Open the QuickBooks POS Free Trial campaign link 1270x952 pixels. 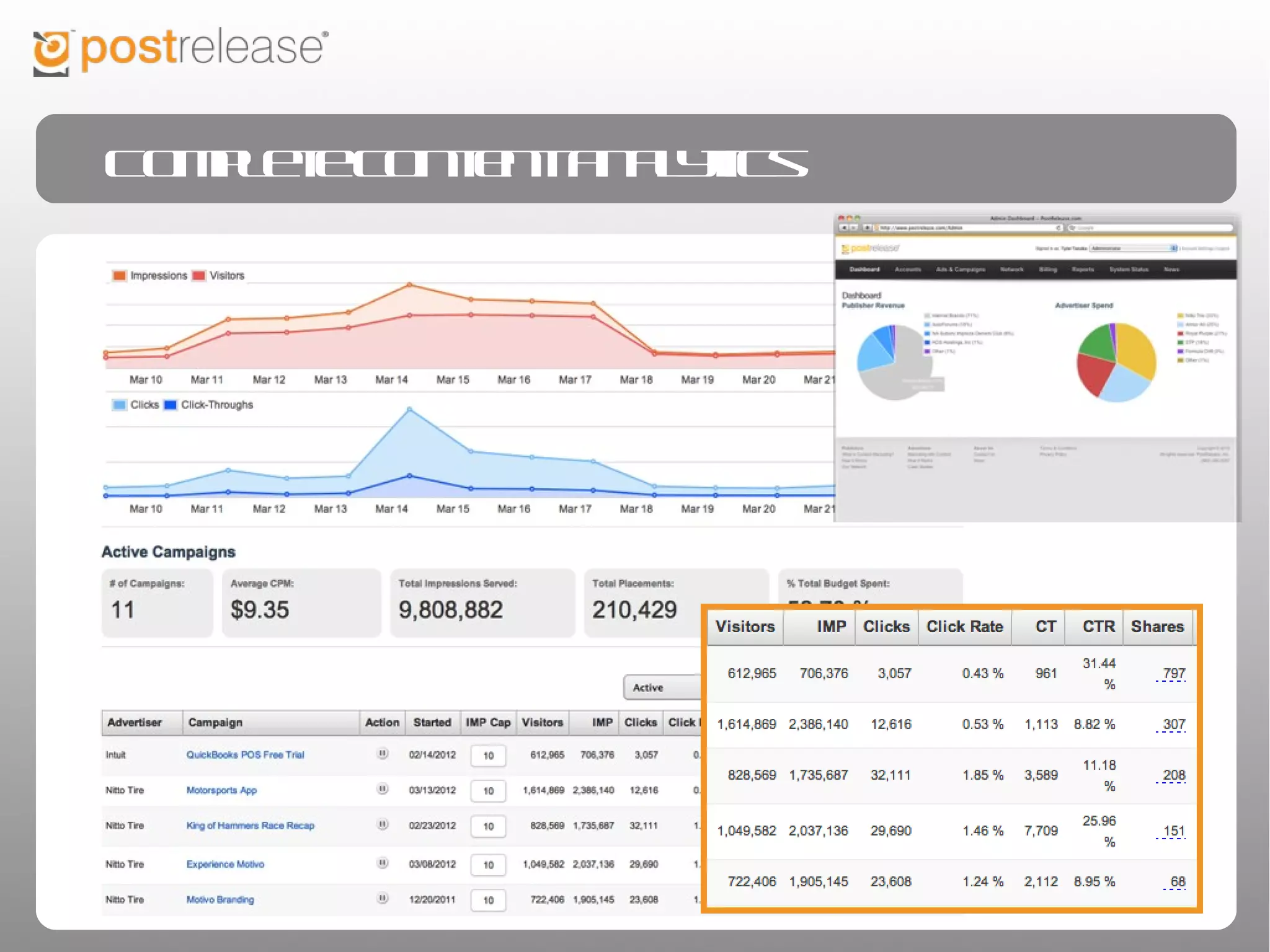(x=246, y=755)
